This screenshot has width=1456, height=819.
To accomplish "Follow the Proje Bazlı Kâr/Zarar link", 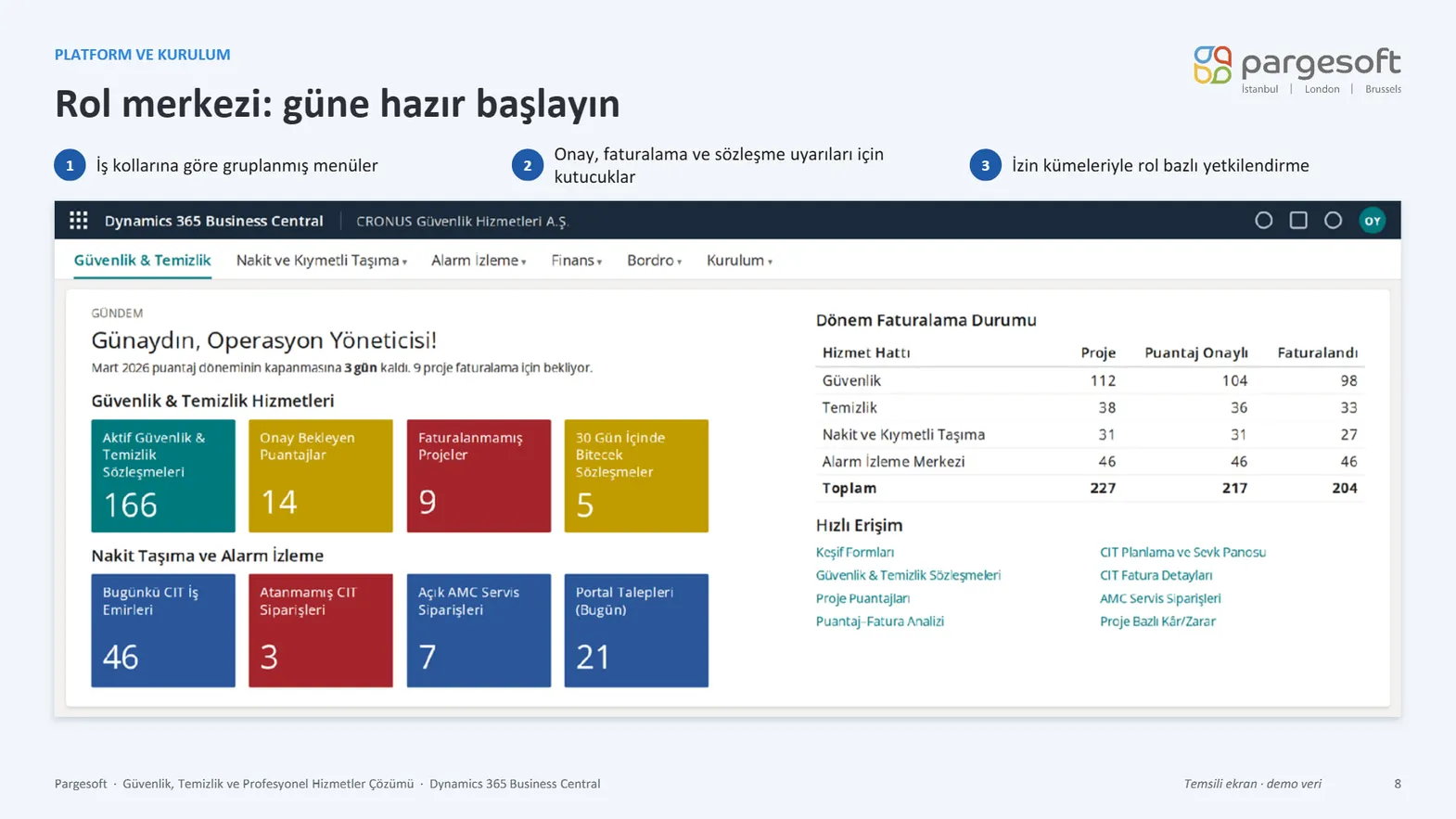I will click(1157, 621).
